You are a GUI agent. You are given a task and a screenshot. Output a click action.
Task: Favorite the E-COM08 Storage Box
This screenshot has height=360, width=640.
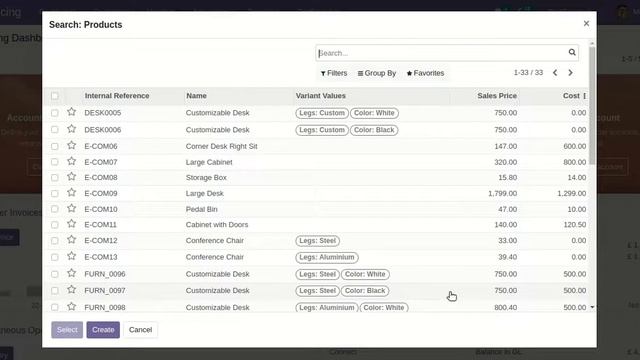(x=71, y=177)
